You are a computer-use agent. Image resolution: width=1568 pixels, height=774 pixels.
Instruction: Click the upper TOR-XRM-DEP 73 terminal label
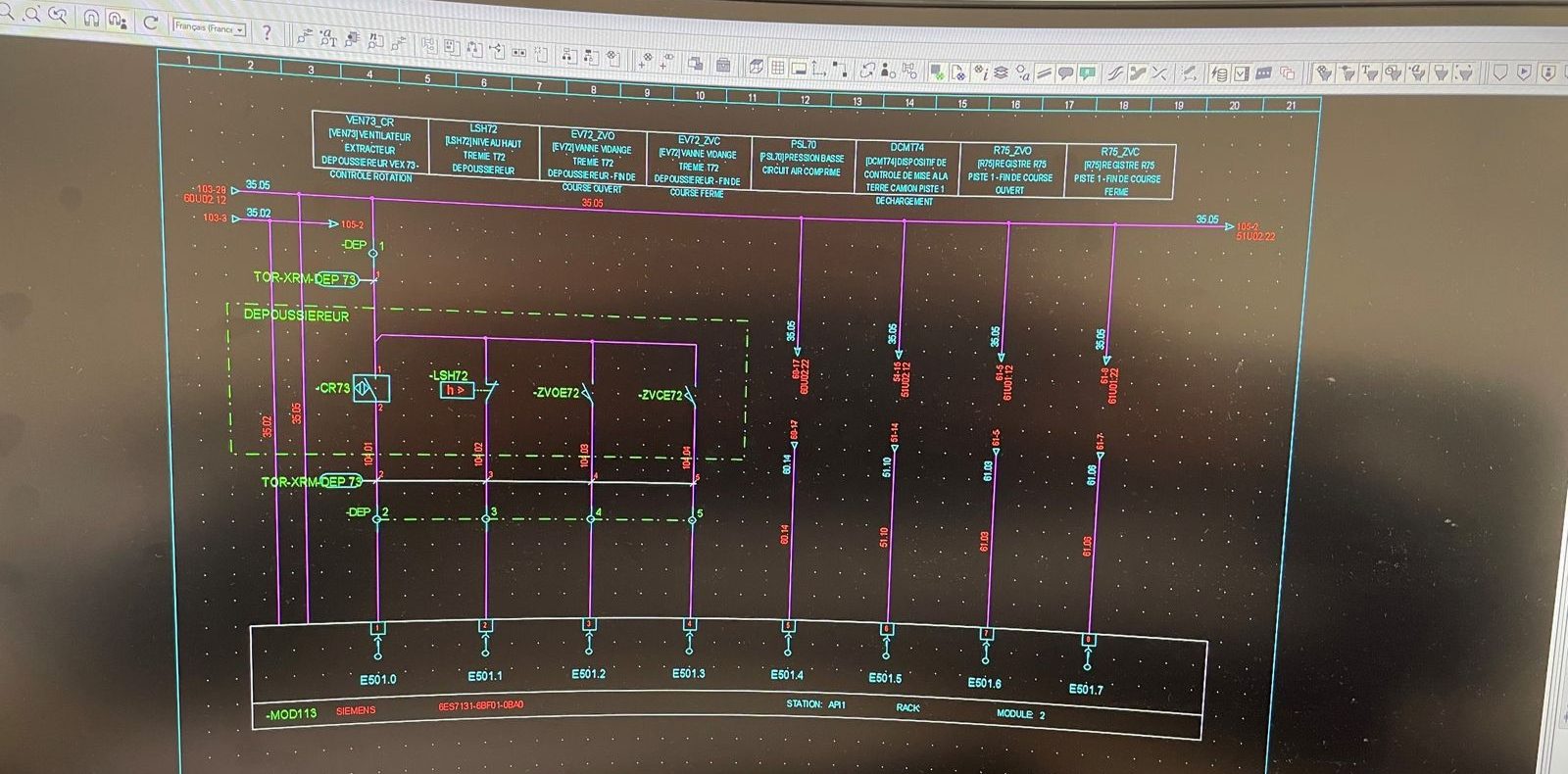tap(306, 278)
